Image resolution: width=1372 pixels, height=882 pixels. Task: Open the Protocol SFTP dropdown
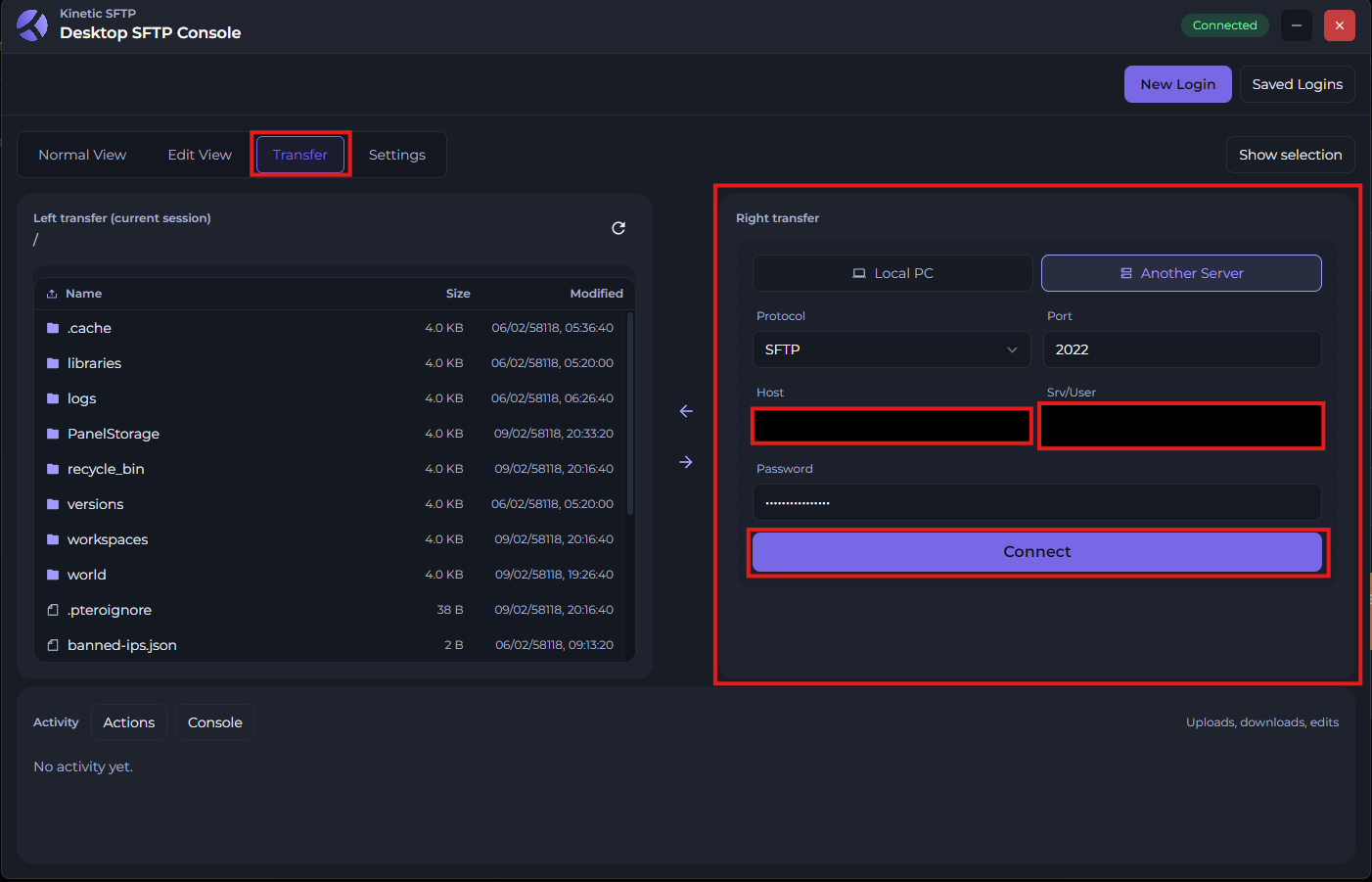[x=891, y=349]
